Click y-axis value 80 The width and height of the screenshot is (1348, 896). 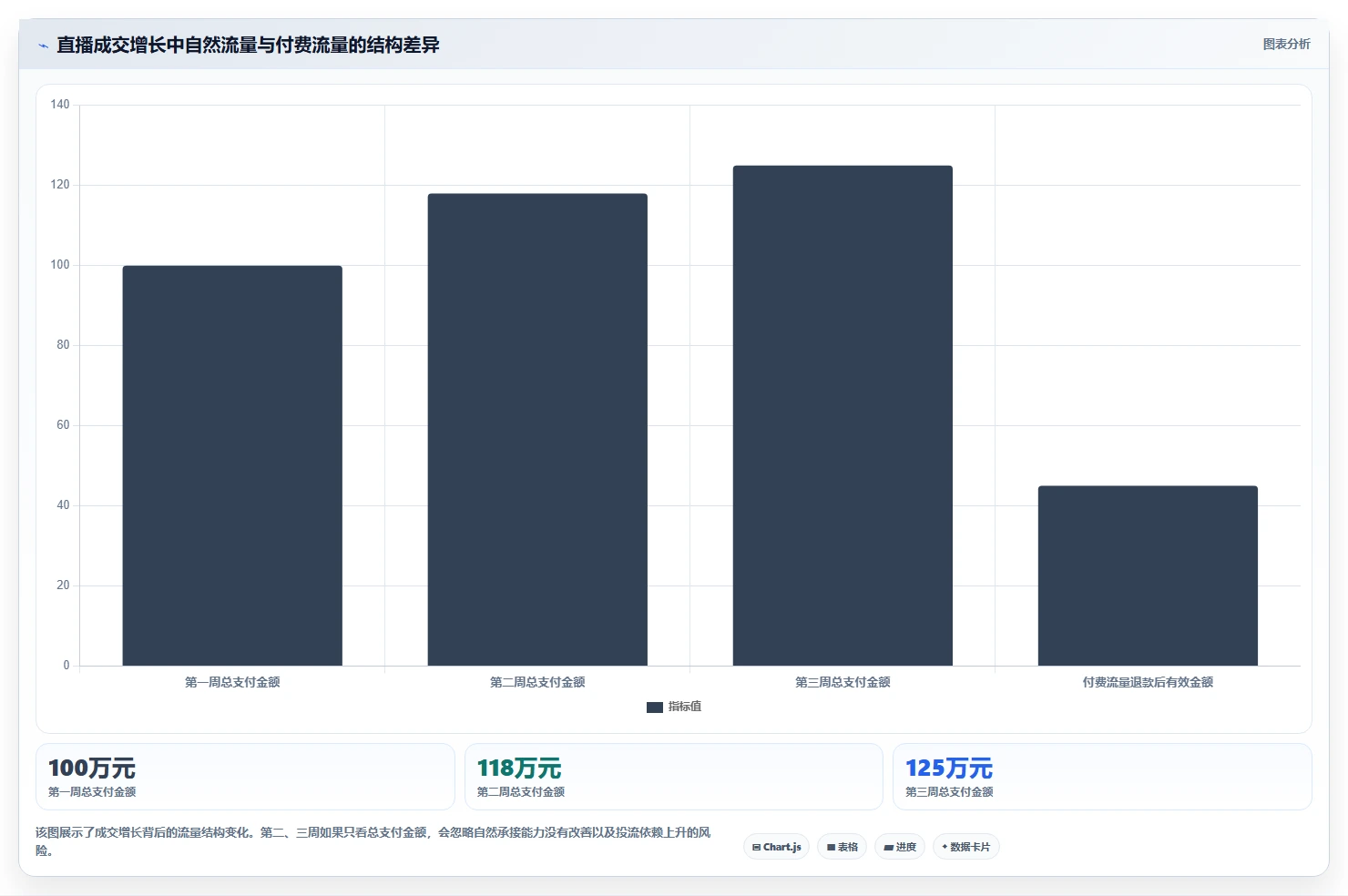[x=63, y=345]
